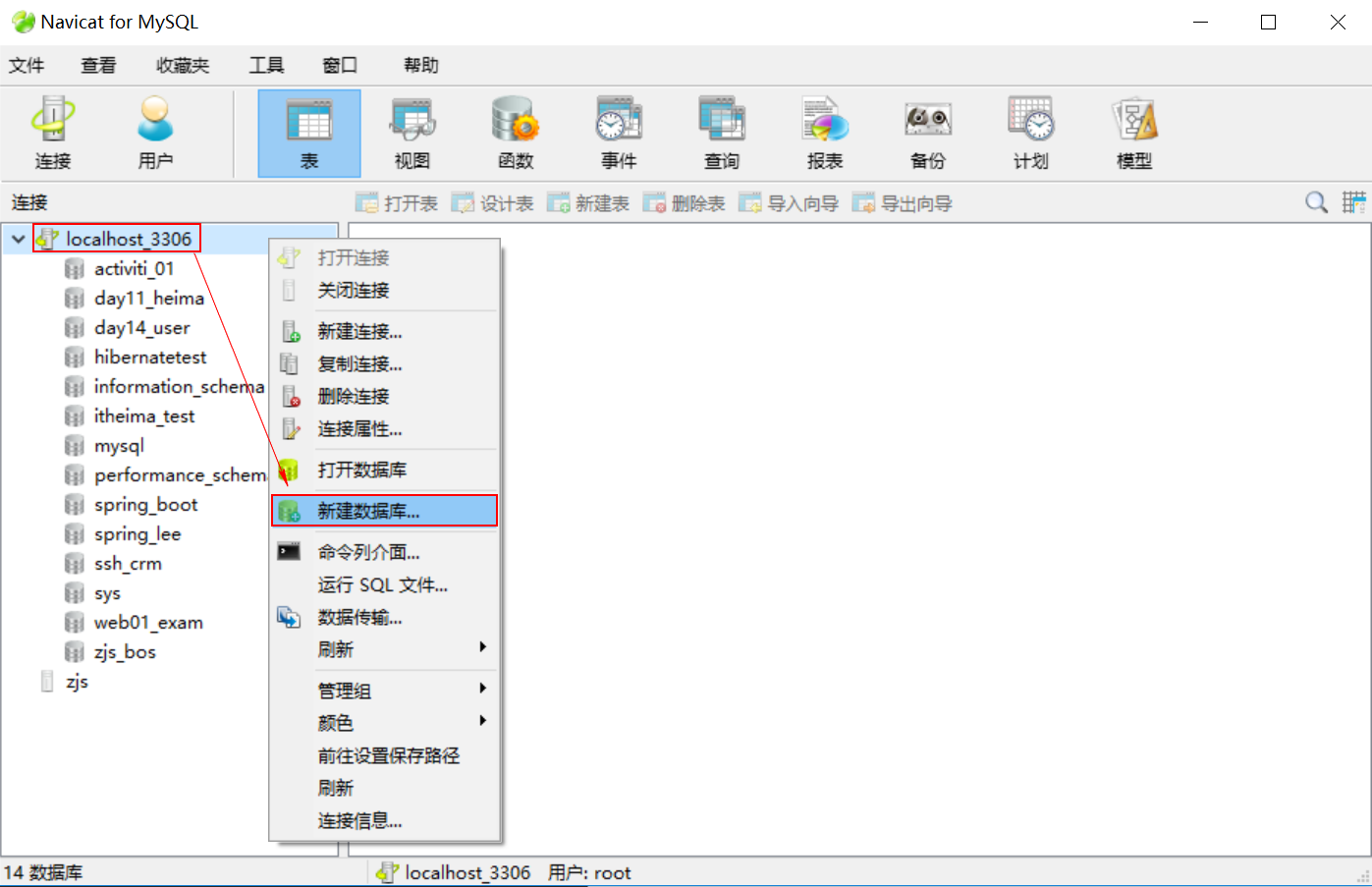The image size is (1372, 887).
Task: Click 打开表 open table button
Action: (x=397, y=203)
